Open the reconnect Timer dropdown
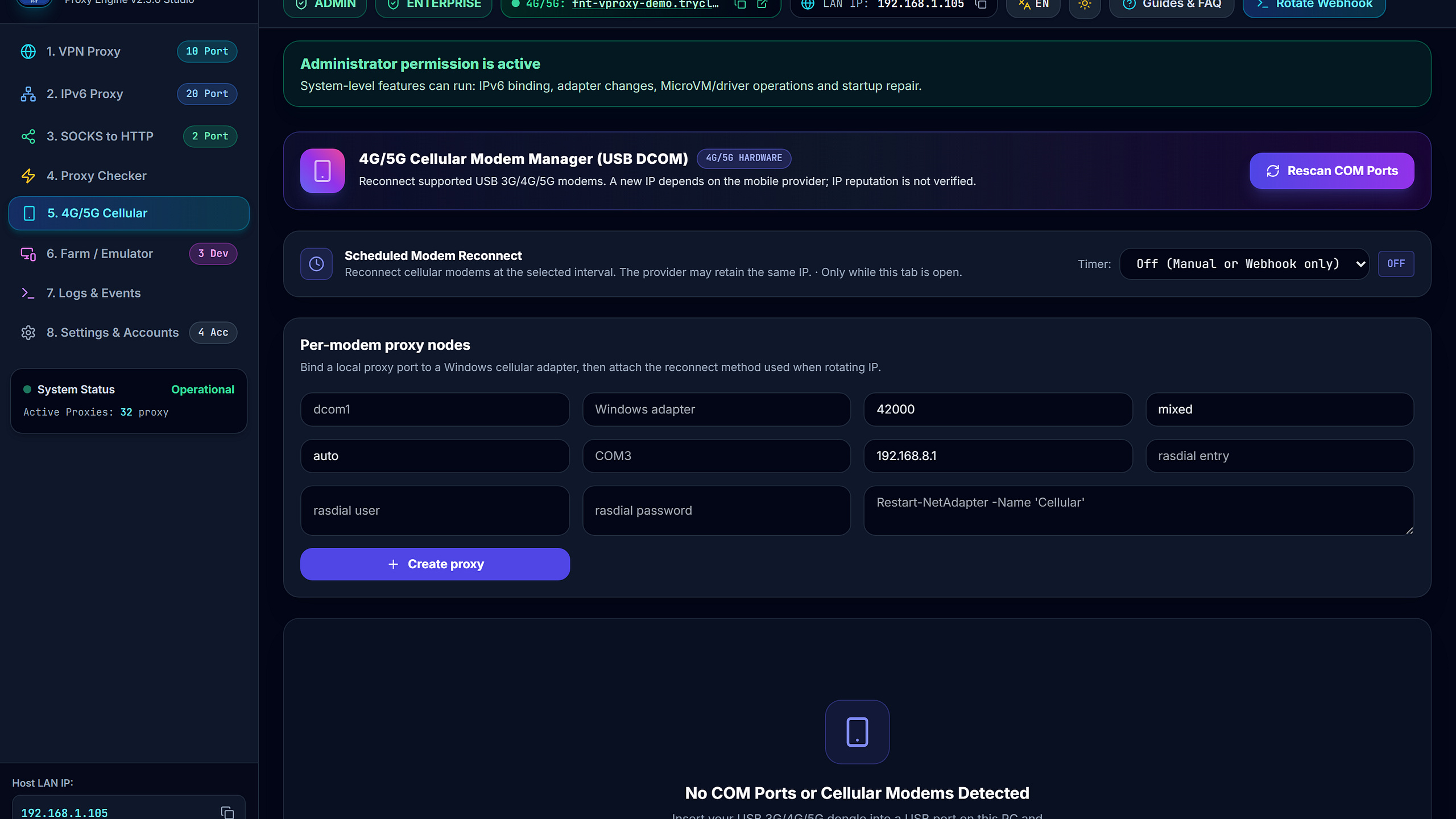This screenshot has width=1456, height=819. point(1244,264)
